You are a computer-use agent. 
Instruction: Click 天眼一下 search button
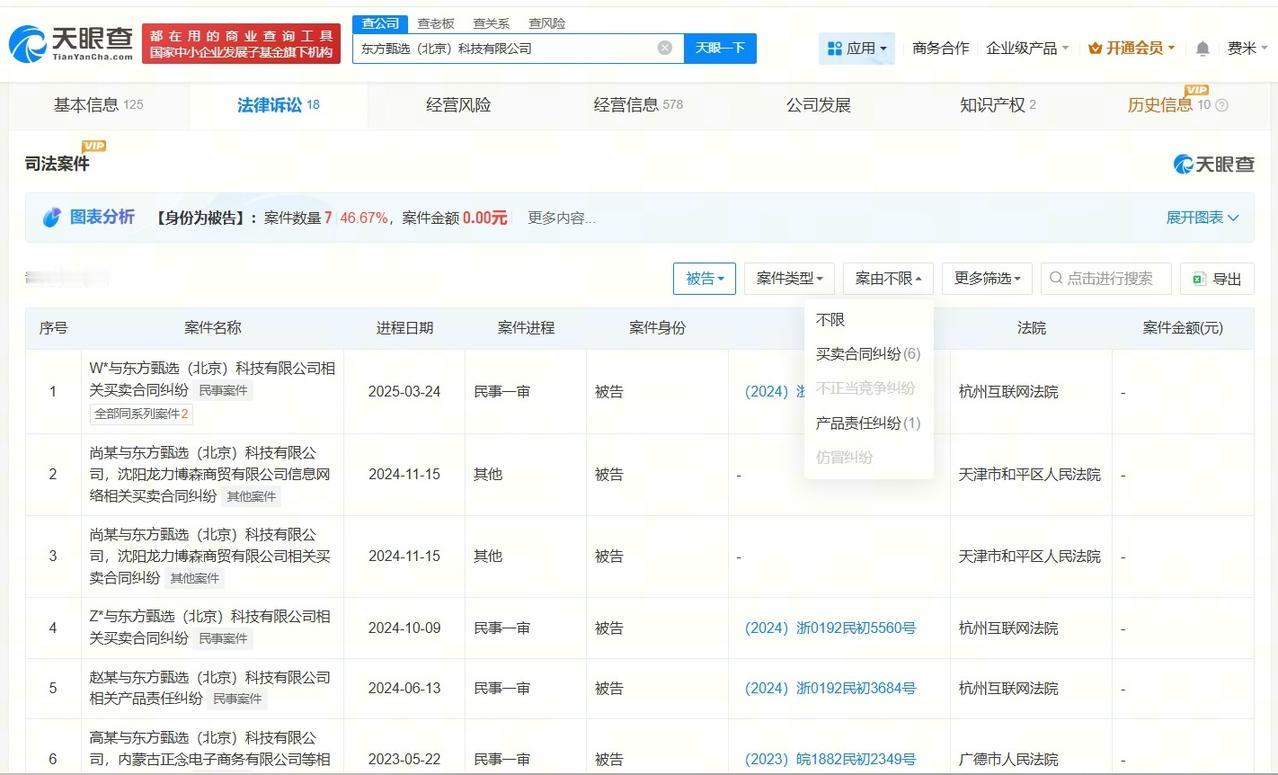pyautogui.click(x=720, y=48)
